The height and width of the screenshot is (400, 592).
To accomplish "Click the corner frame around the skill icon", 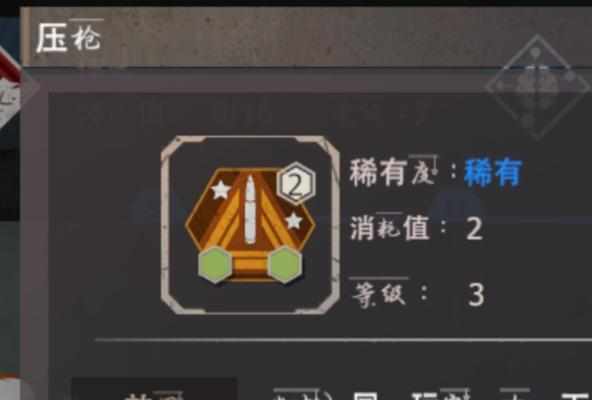I will 250,225.
